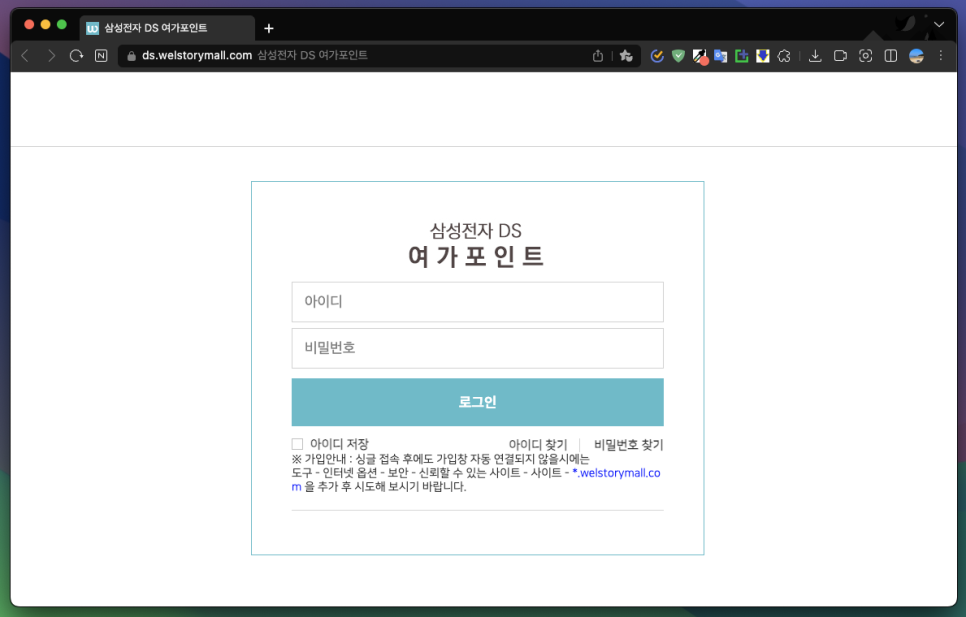Minimize the browser window
Screen dimensions: 966x617
pyautogui.click(x=45, y=25)
